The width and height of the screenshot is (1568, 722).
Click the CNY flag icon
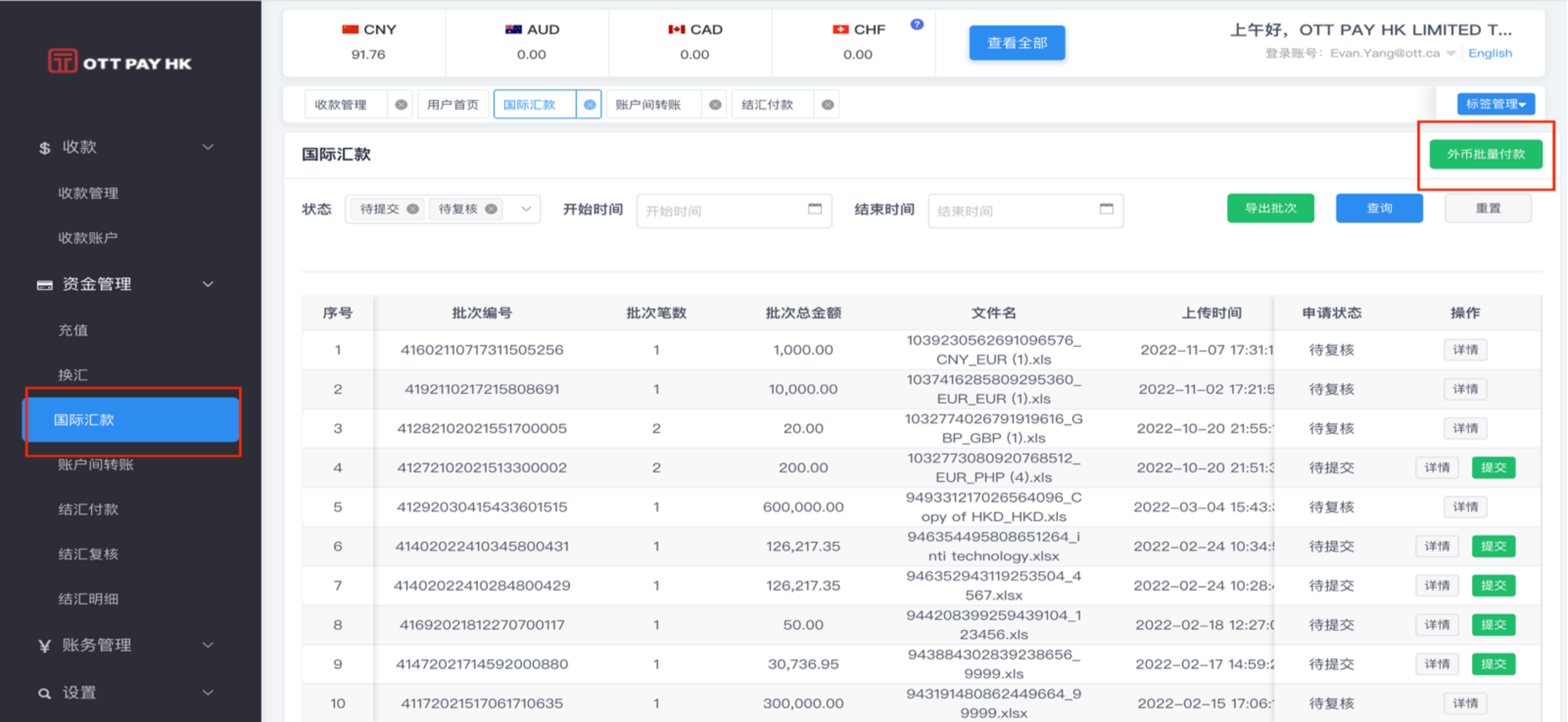point(350,29)
